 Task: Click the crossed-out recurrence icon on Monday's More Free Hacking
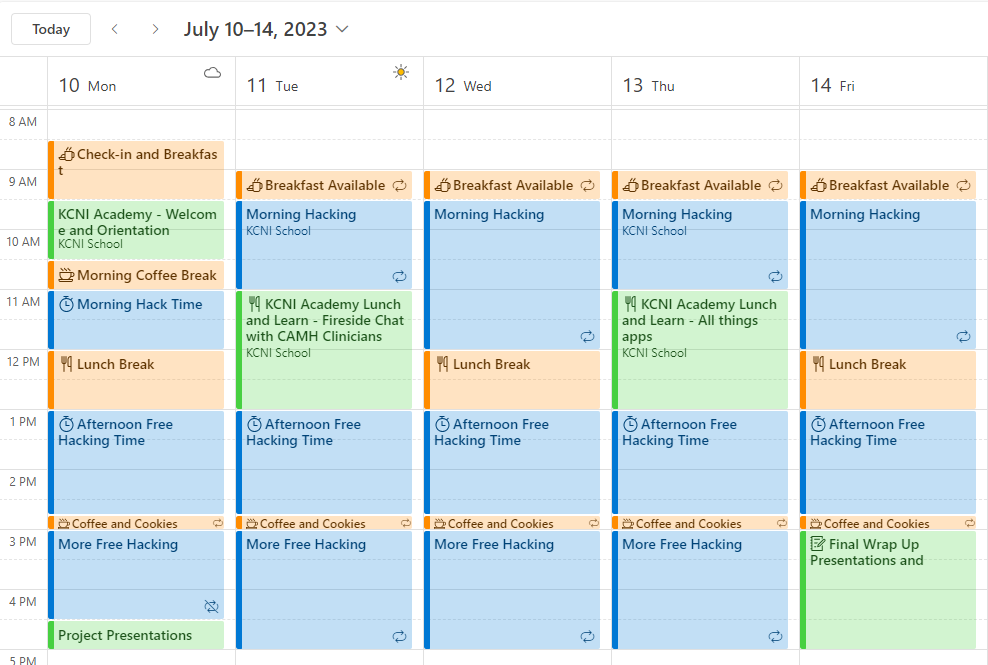[x=211, y=606]
